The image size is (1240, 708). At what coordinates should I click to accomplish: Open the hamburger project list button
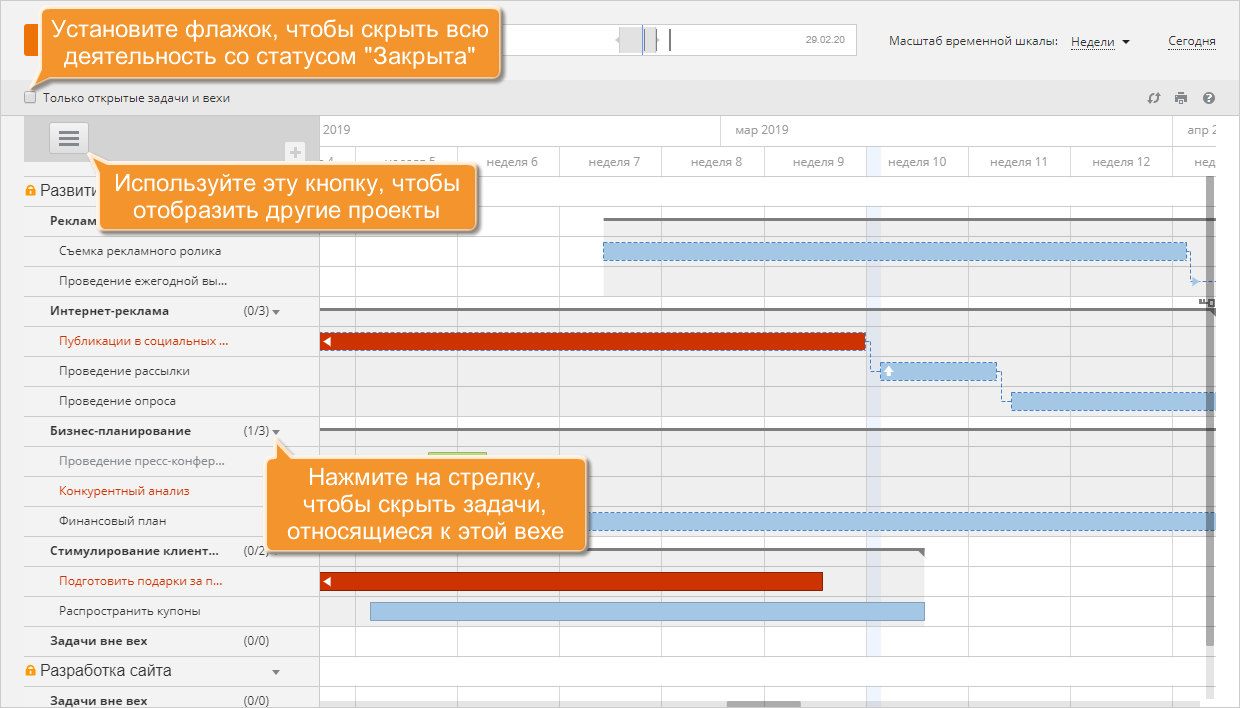[69, 139]
